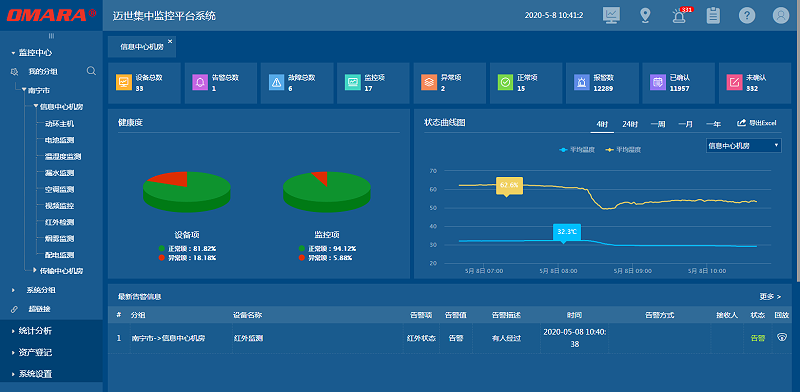Click the 62.6% humidity marker on chart
The height and width of the screenshot is (392, 800).
pyautogui.click(x=509, y=185)
